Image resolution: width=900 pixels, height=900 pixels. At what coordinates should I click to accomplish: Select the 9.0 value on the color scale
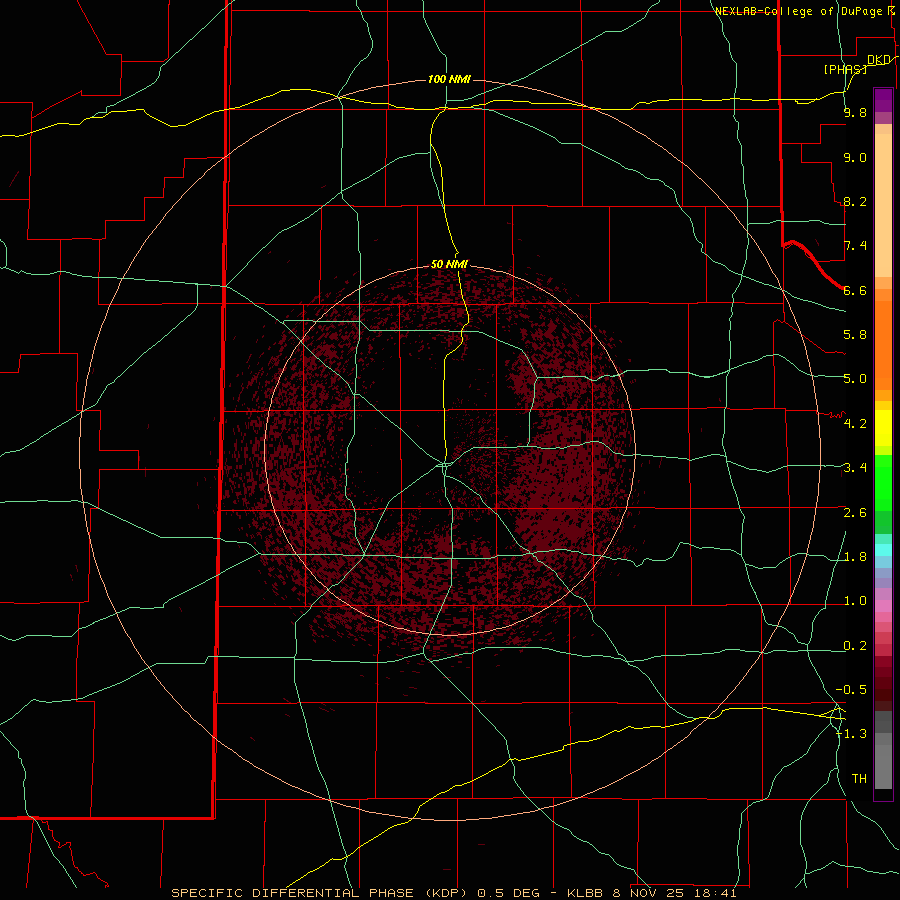[855, 157]
